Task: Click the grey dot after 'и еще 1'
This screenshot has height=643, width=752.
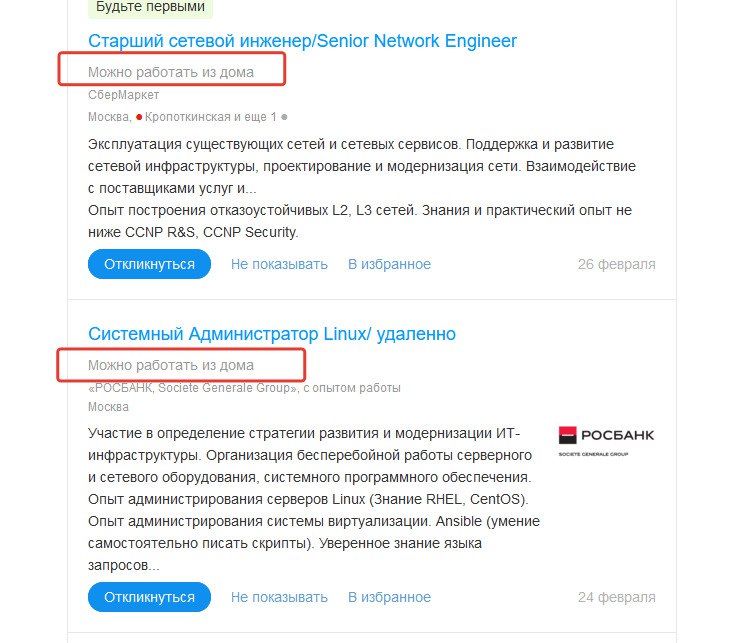Action: (284, 117)
